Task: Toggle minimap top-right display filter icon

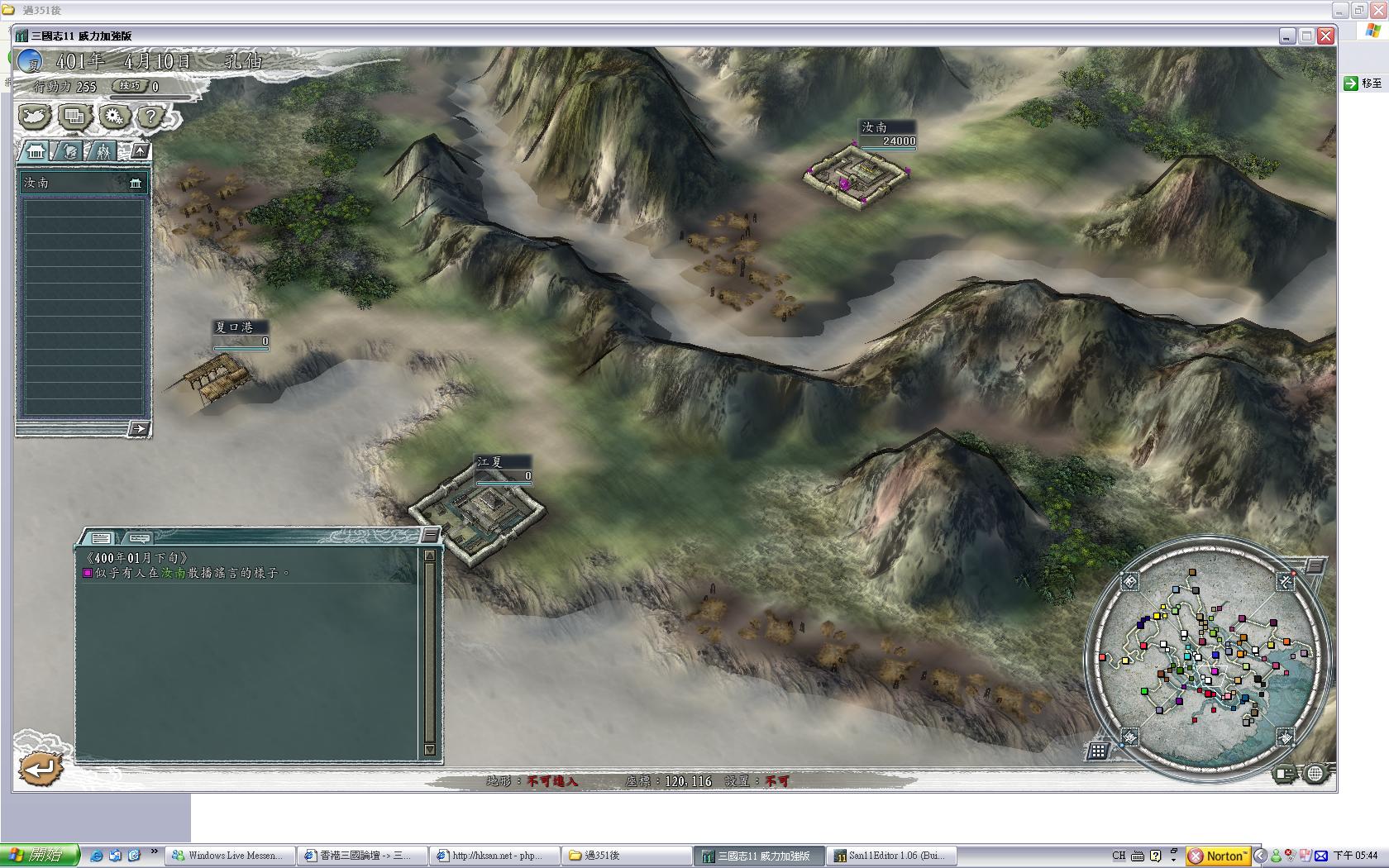Action: coord(1286,581)
